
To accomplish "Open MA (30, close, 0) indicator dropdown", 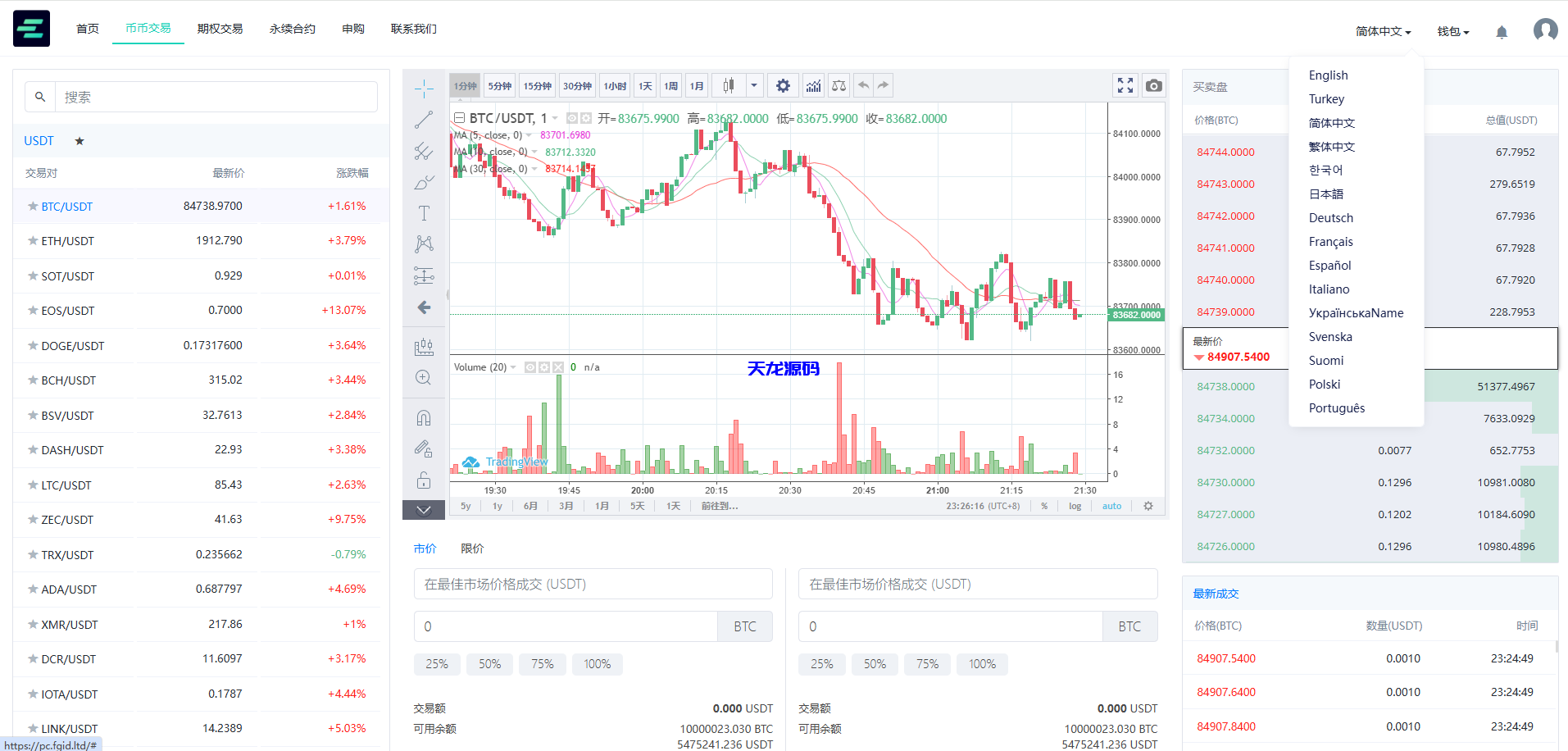I will coord(534,169).
